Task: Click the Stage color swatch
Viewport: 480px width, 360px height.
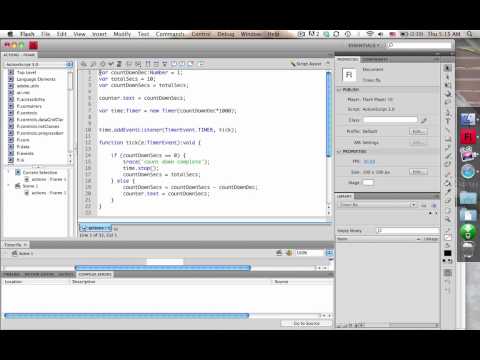Action: [368, 182]
